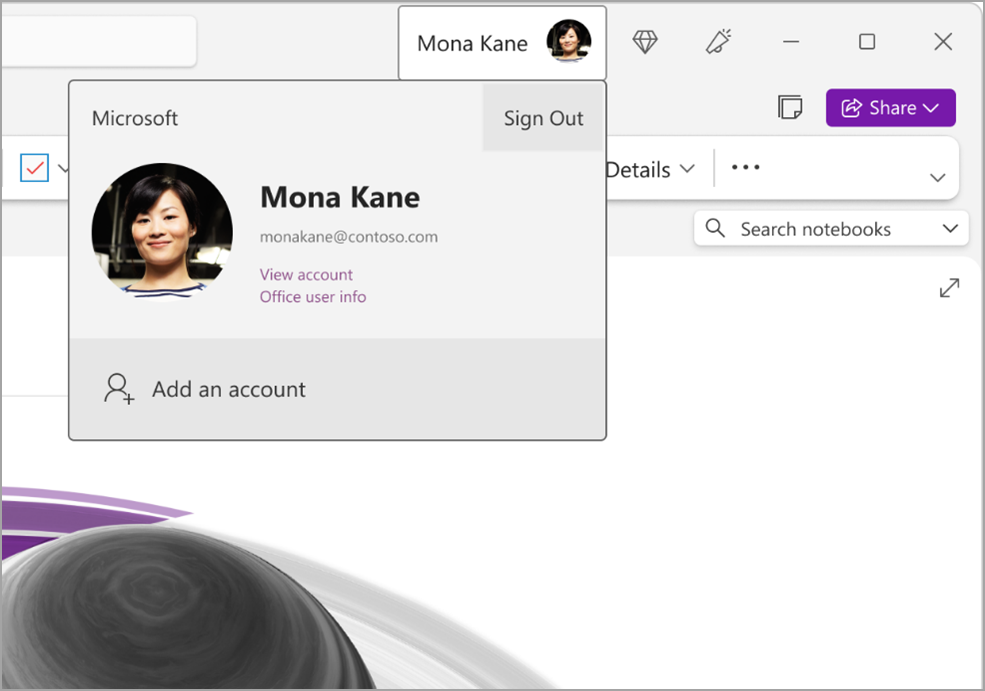
Task: Click the search magnifier in Search notebooks
Action: [715, 228]
